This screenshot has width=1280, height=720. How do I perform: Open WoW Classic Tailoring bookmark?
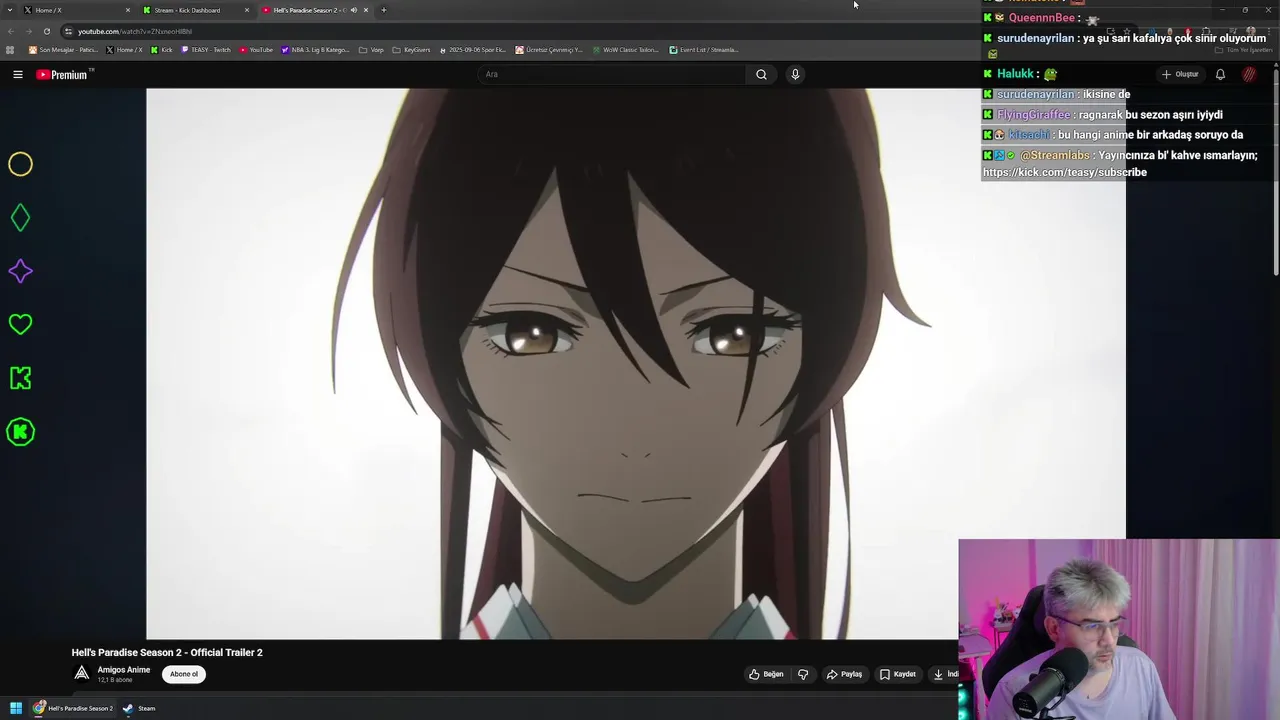625,50
